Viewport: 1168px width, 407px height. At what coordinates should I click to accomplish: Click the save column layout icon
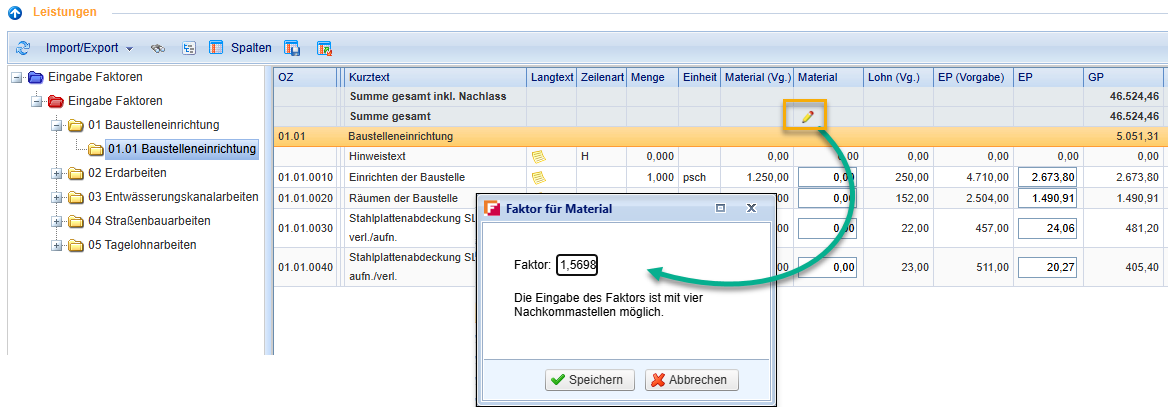(x=292, y=47)
